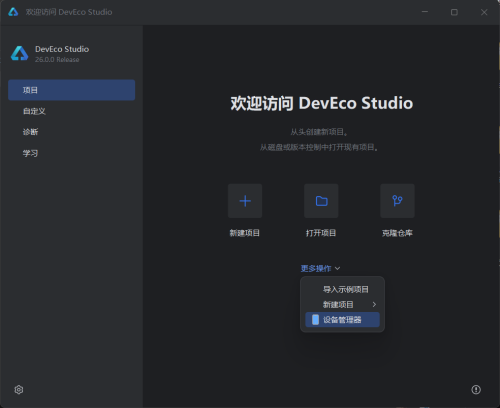
Task: Expand the 新建项目 submenu arrow
Action: (374, 304)
